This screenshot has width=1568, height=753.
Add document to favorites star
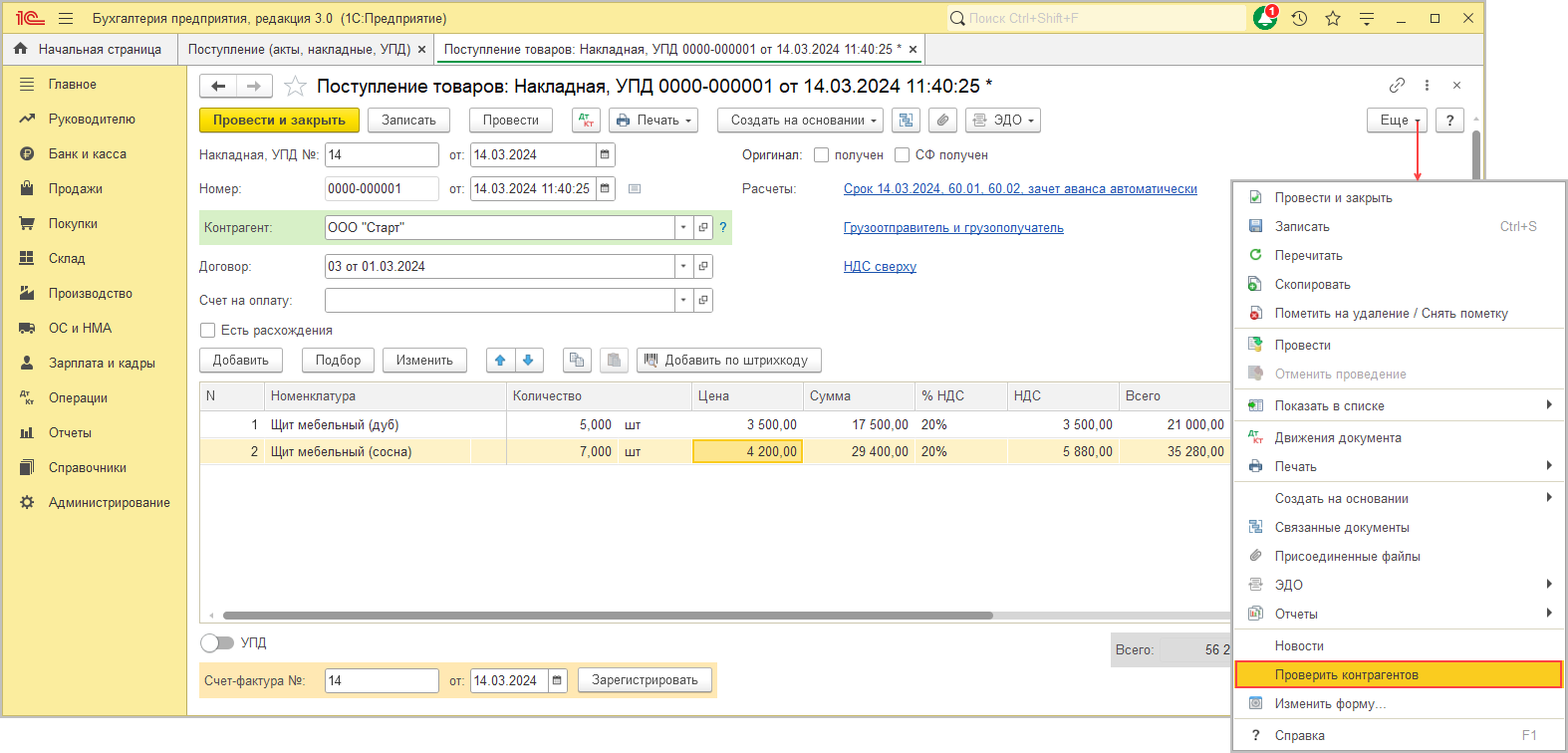pos(295,87)
